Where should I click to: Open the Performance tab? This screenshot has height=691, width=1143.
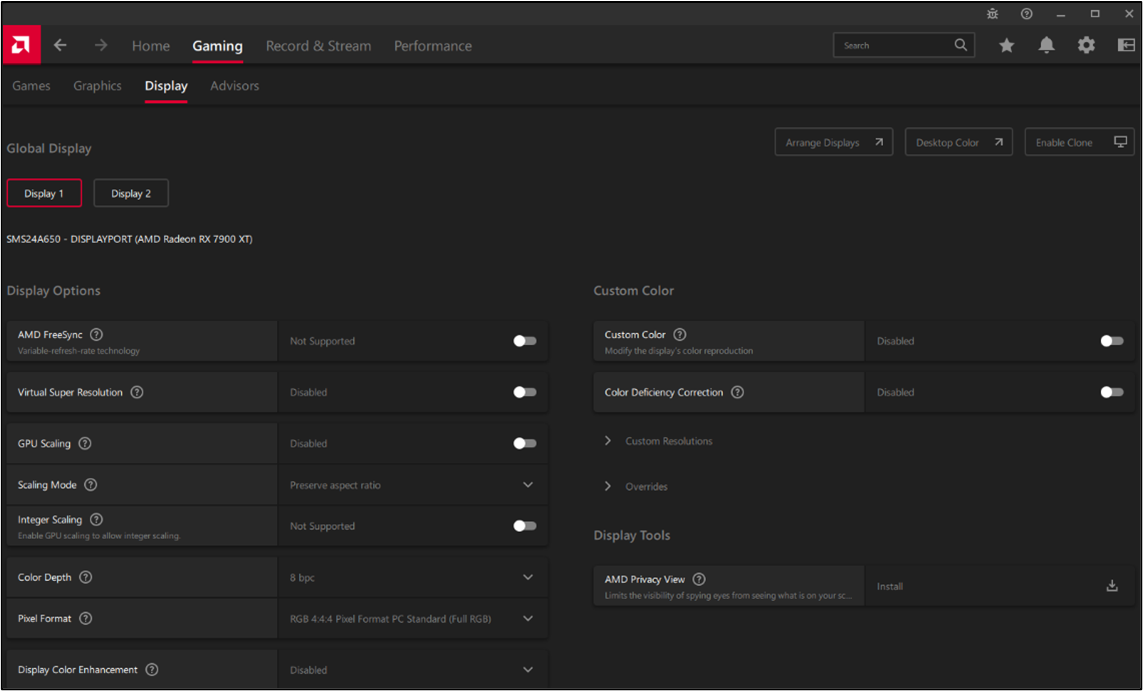click(x=433, y=46)
